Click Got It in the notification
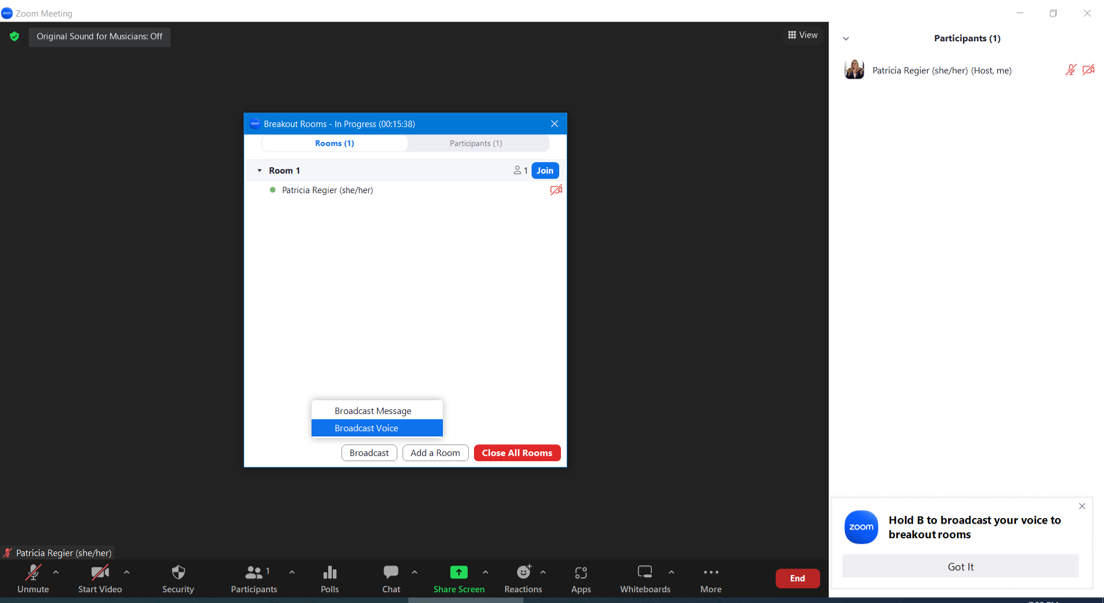The height and width of the screenshot is (603, 1104). pos(960,566)
